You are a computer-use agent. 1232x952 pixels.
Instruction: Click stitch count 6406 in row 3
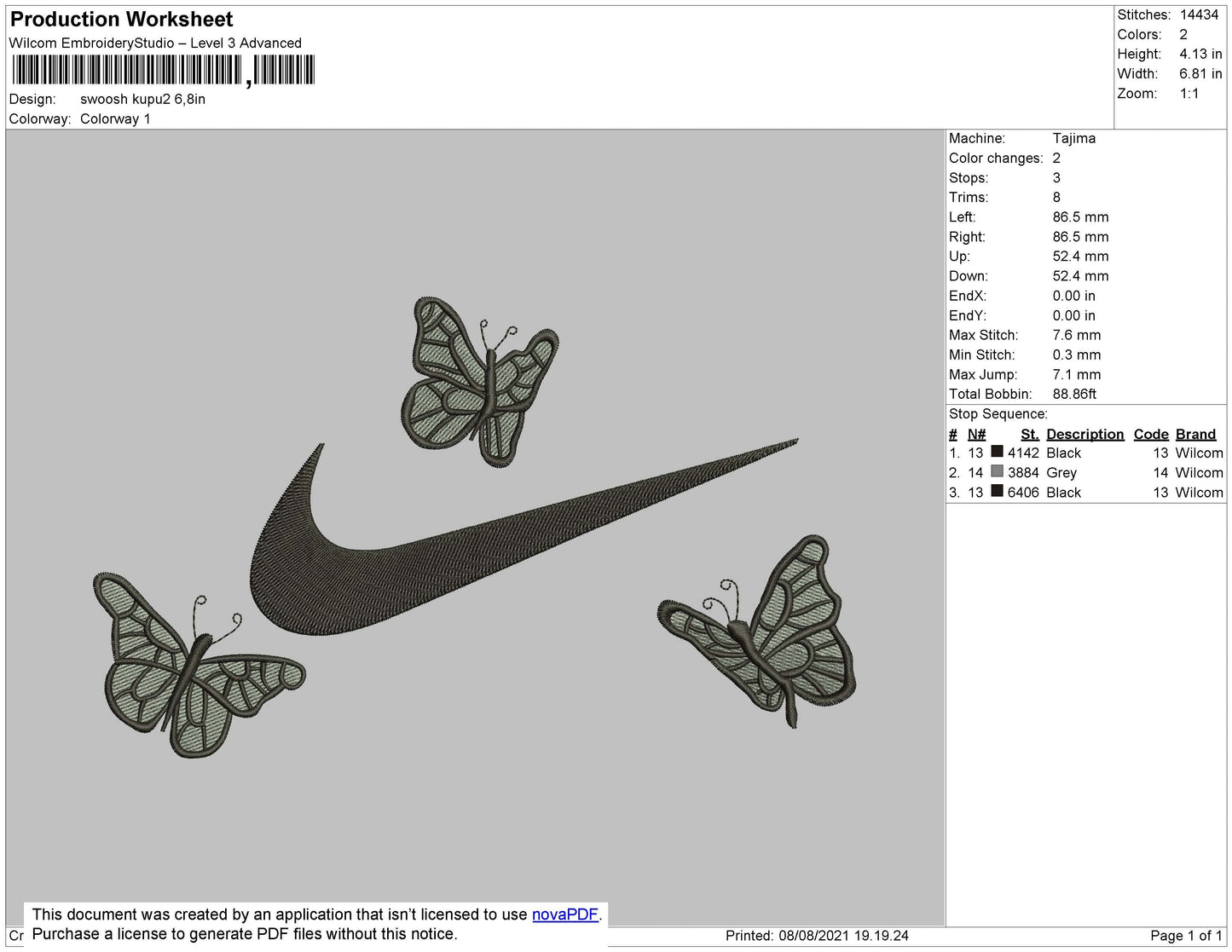tap(1023, 492)
